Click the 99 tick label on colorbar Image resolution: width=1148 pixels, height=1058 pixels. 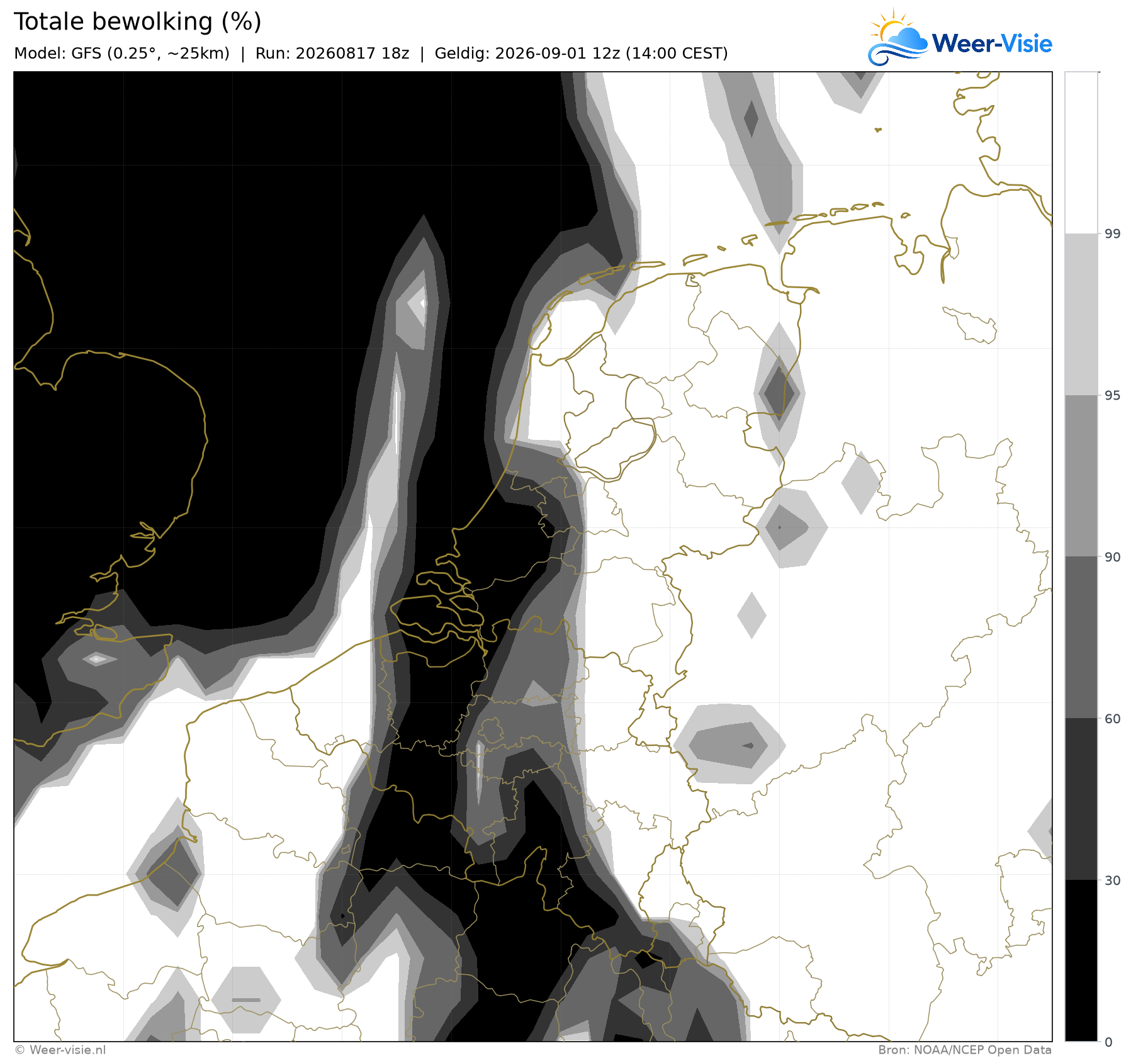(x=1113, y=234)
